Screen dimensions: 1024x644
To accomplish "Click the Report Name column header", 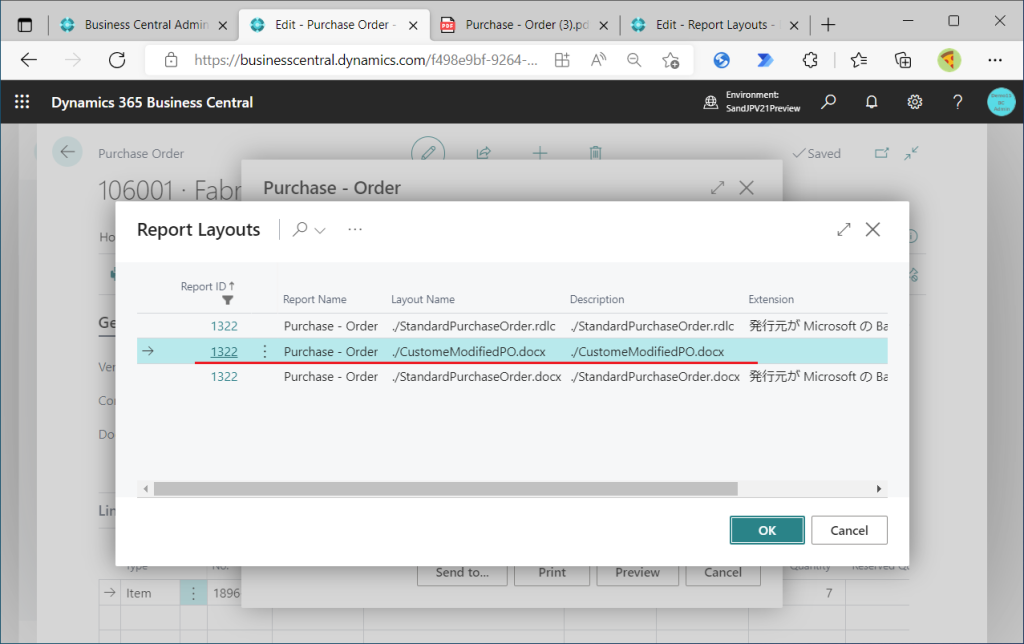I will [315, 299].
